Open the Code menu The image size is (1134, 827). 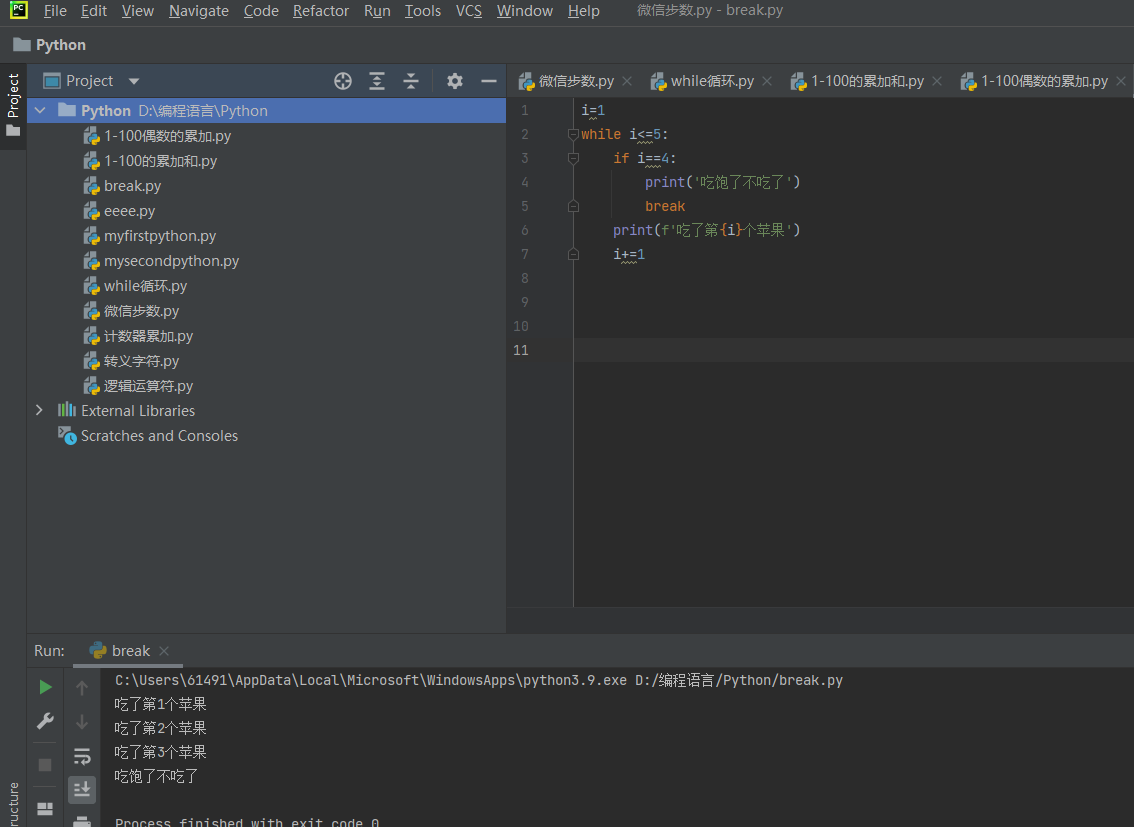click(261, 11)
